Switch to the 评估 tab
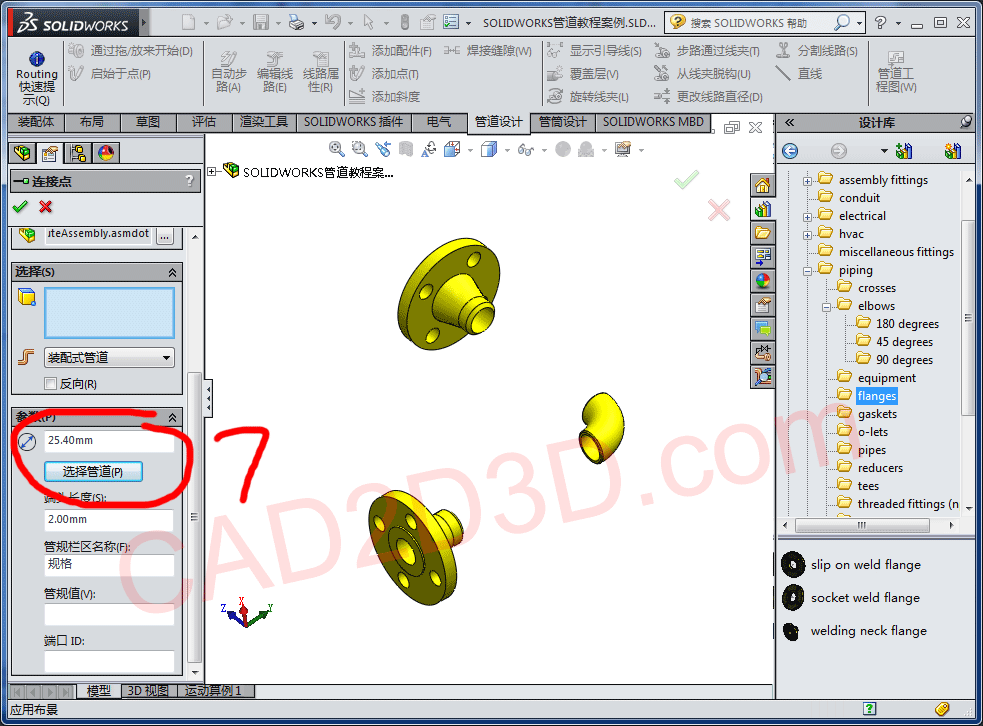 point(204,122)
